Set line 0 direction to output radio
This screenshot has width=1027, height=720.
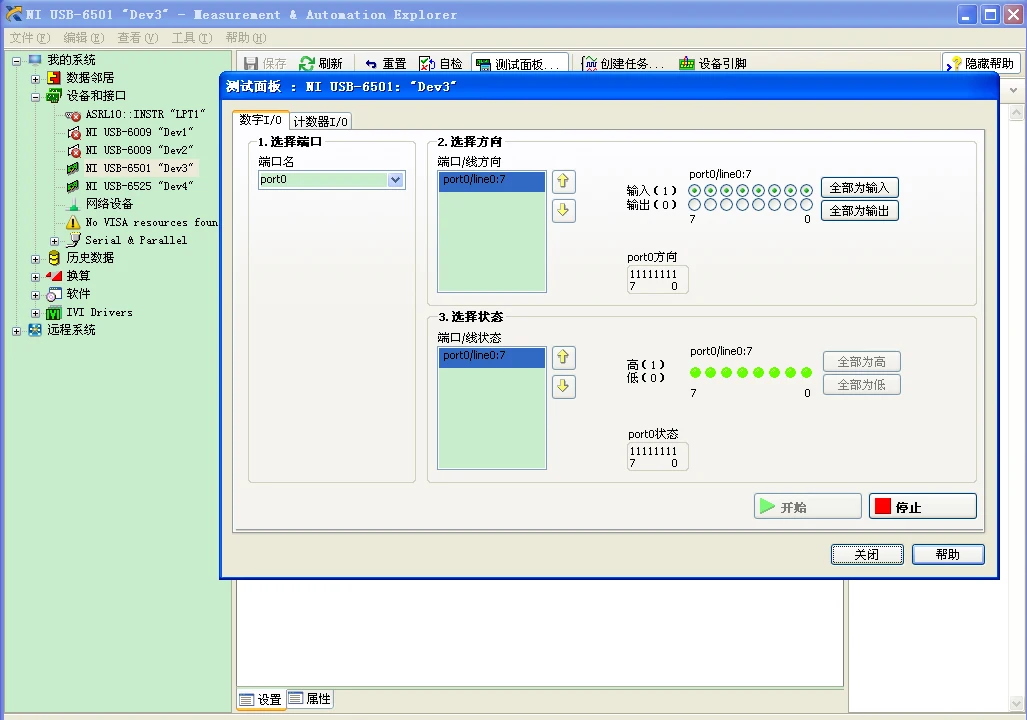[806, 205]
